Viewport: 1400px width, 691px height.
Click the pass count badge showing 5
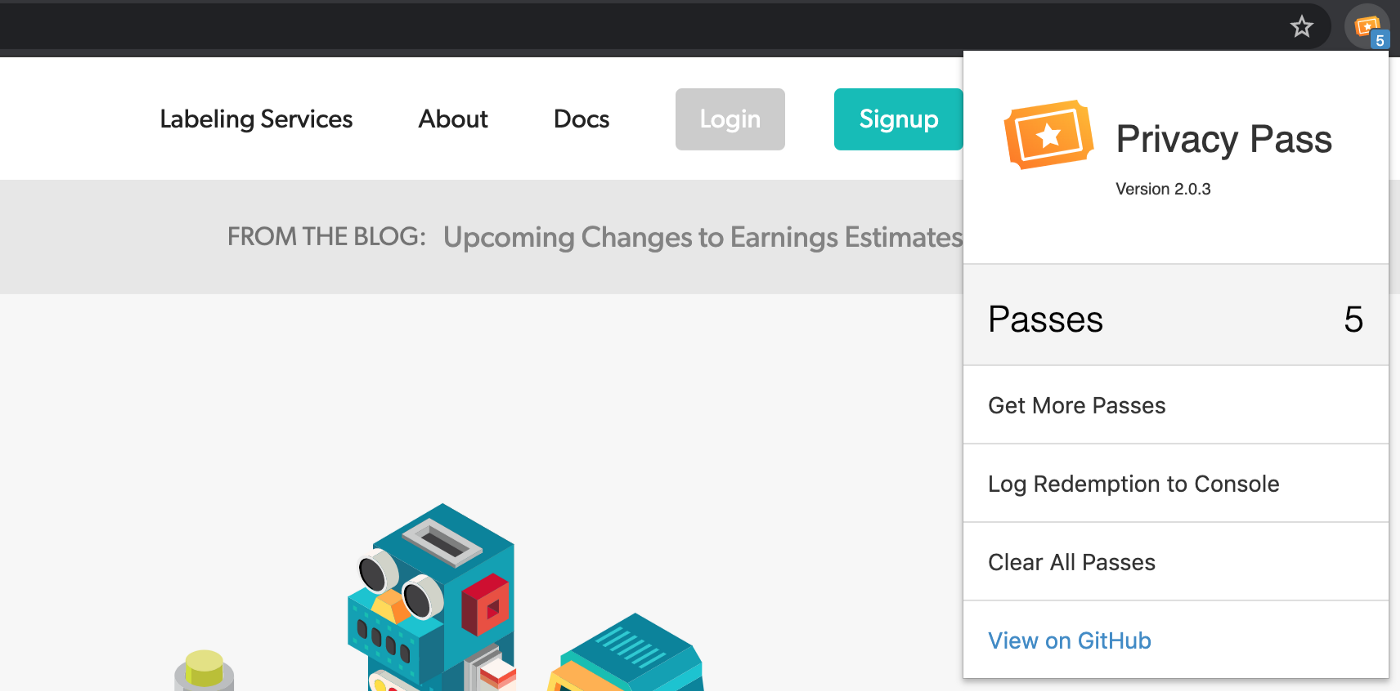click(1378, 40)
